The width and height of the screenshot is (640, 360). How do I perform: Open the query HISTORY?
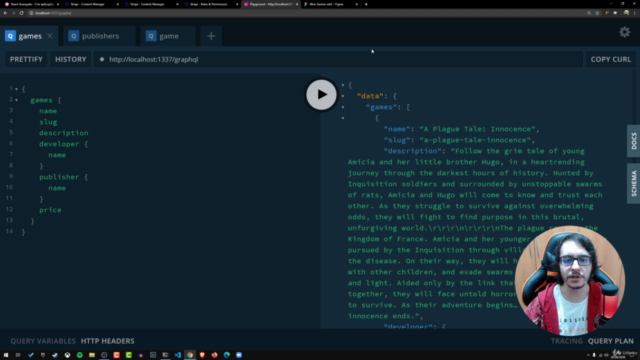(x=71, y=59)
